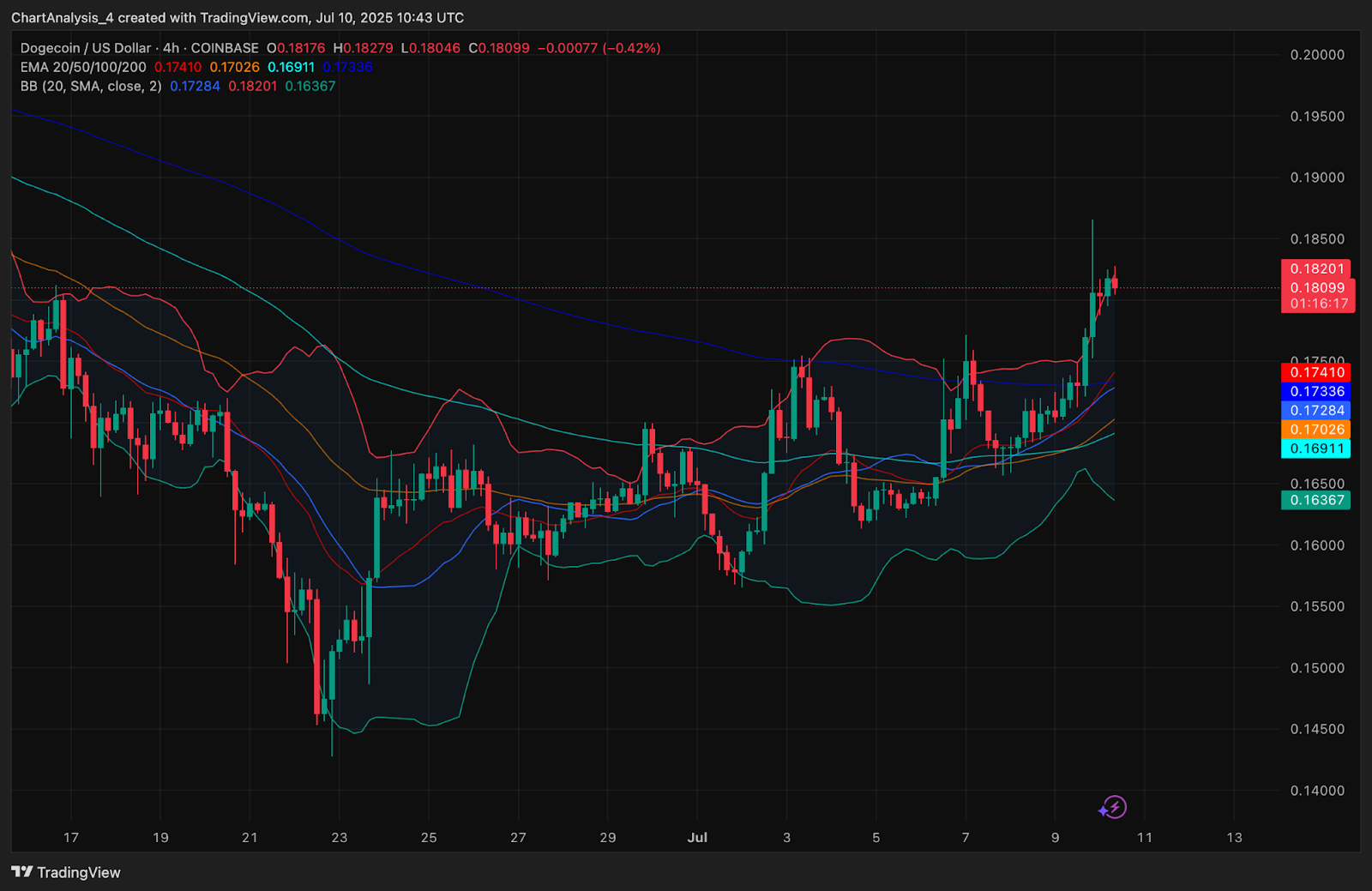The image size is (1372, 891).
Task: Select the Dogecoin / US Dollar symbol title
Action: pos(86,48)
